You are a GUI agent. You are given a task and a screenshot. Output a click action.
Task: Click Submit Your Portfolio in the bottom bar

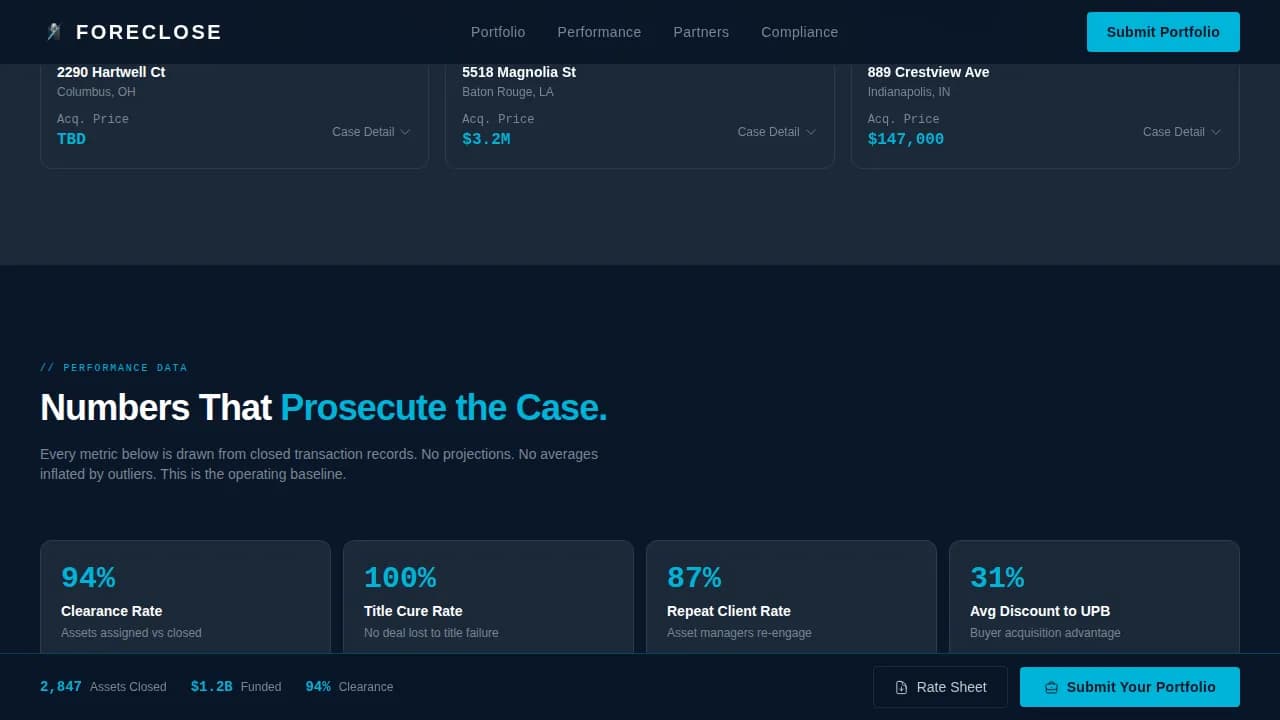coord(1129,687)
